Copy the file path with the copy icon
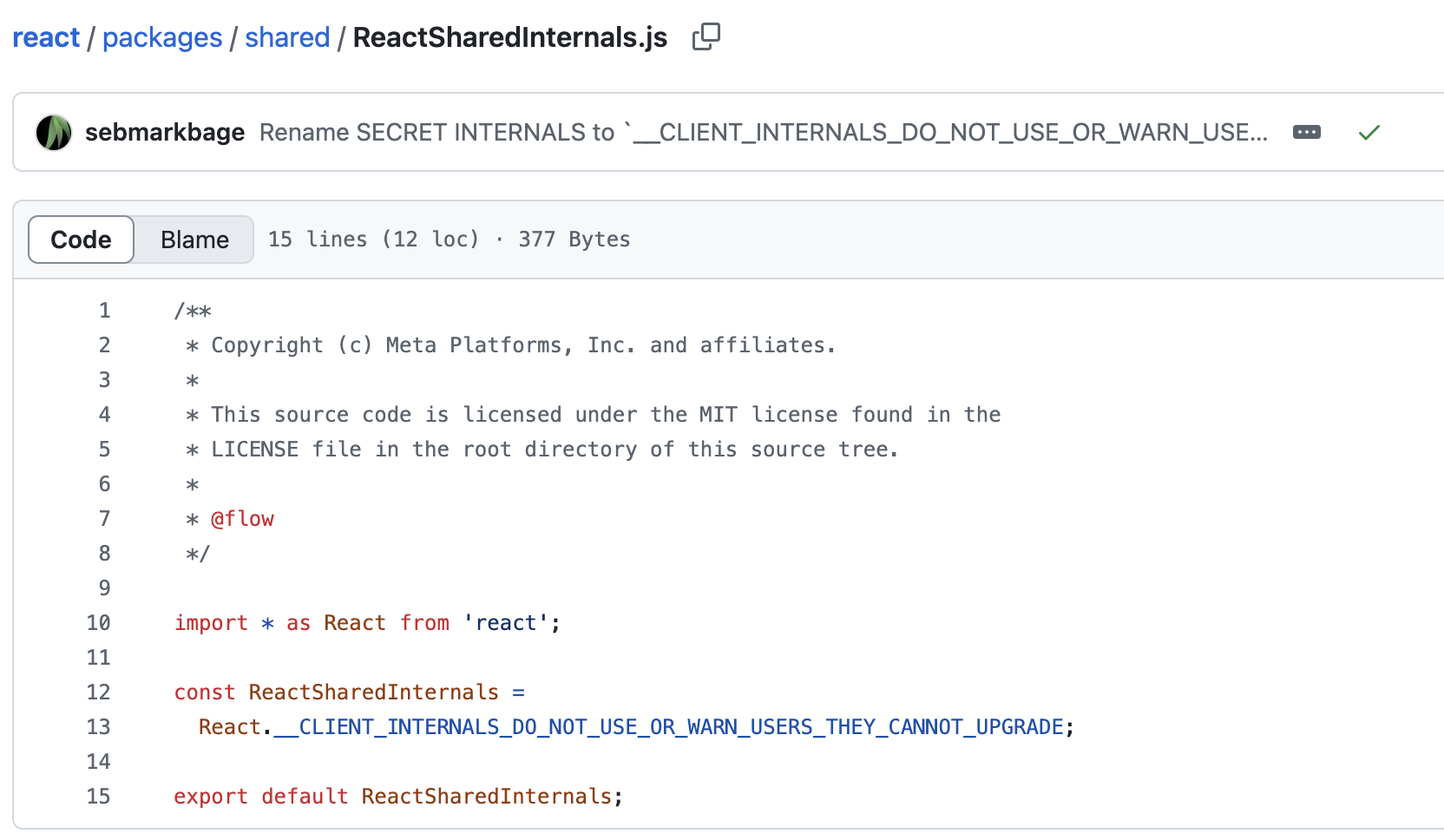 [x=706, y=36]
